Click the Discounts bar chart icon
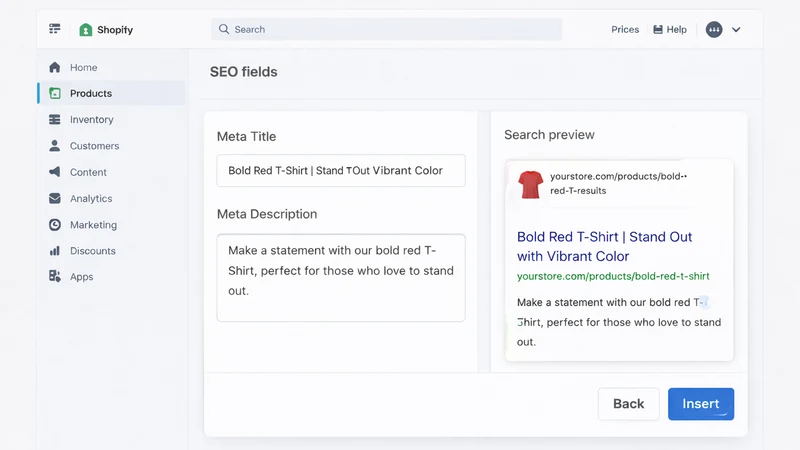The image size is (800, 450). point(55,251)
